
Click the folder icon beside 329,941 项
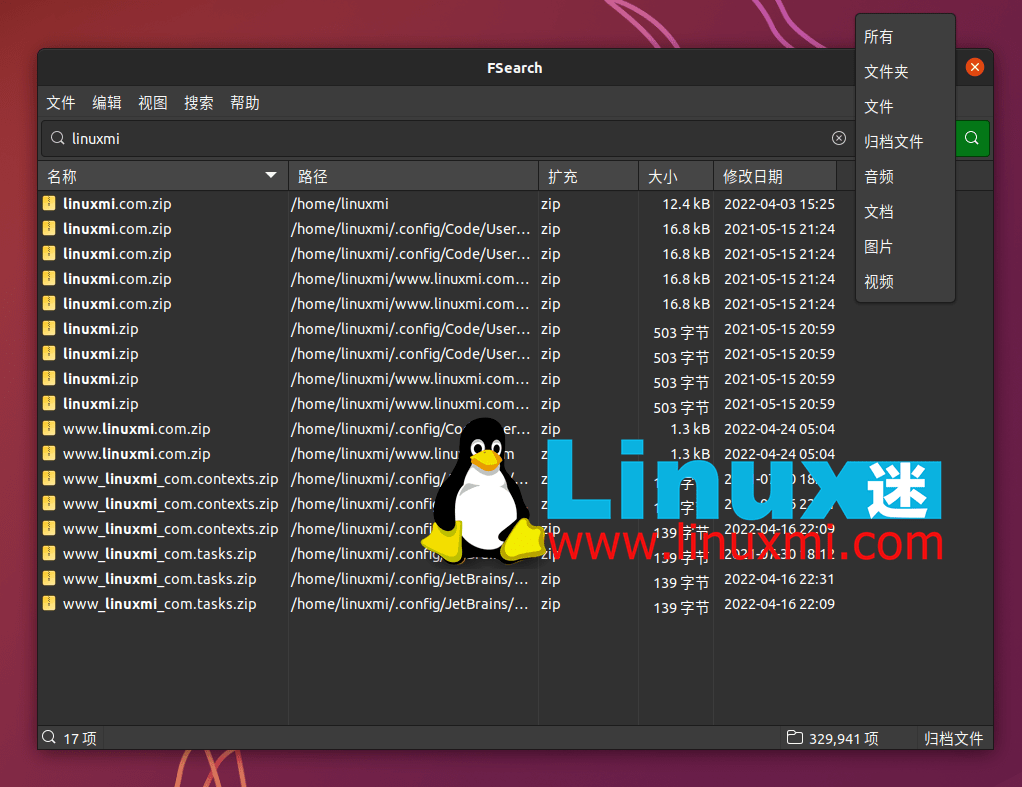point(795,737)
